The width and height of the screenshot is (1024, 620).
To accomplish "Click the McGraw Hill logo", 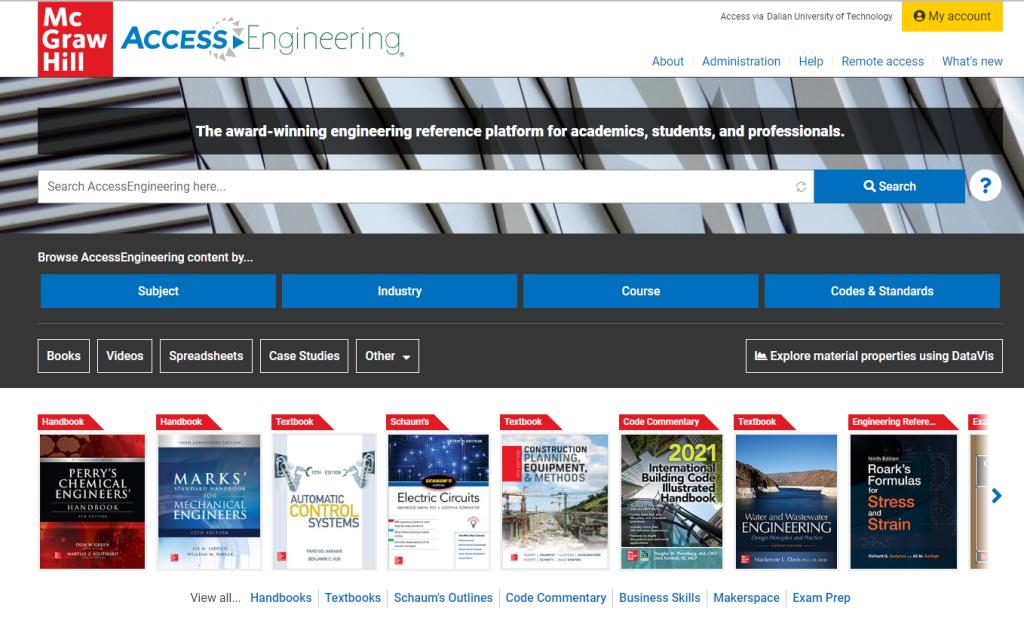I will coord(75,39).
